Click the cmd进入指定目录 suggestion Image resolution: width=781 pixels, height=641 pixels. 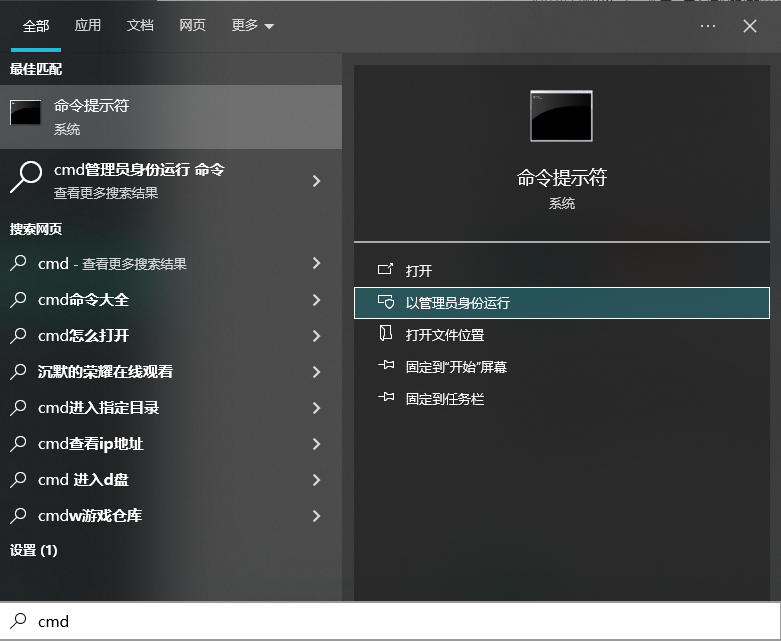[171, 408]
